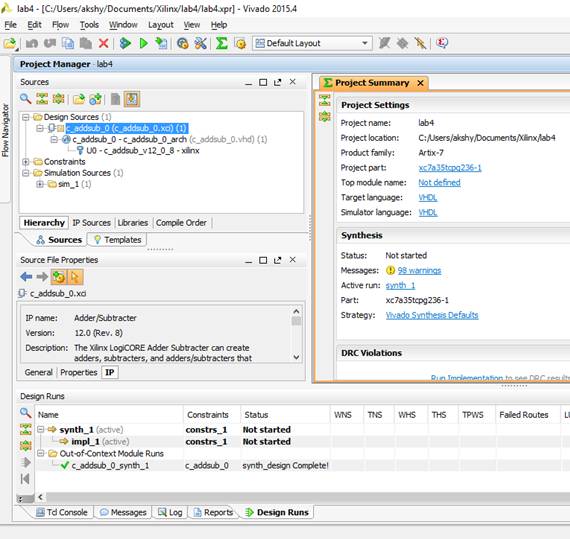Image resolution: width=570 pixels, height=539 pixels.
Task: Click the Search magnifier in Design Runs panel
Action: [25, 413]
